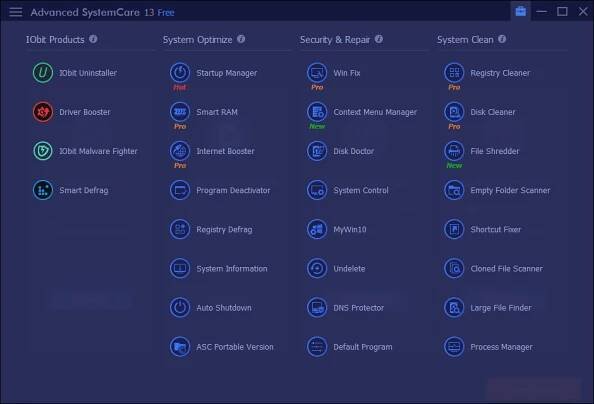Open Auto Shutdown icon

180,307
